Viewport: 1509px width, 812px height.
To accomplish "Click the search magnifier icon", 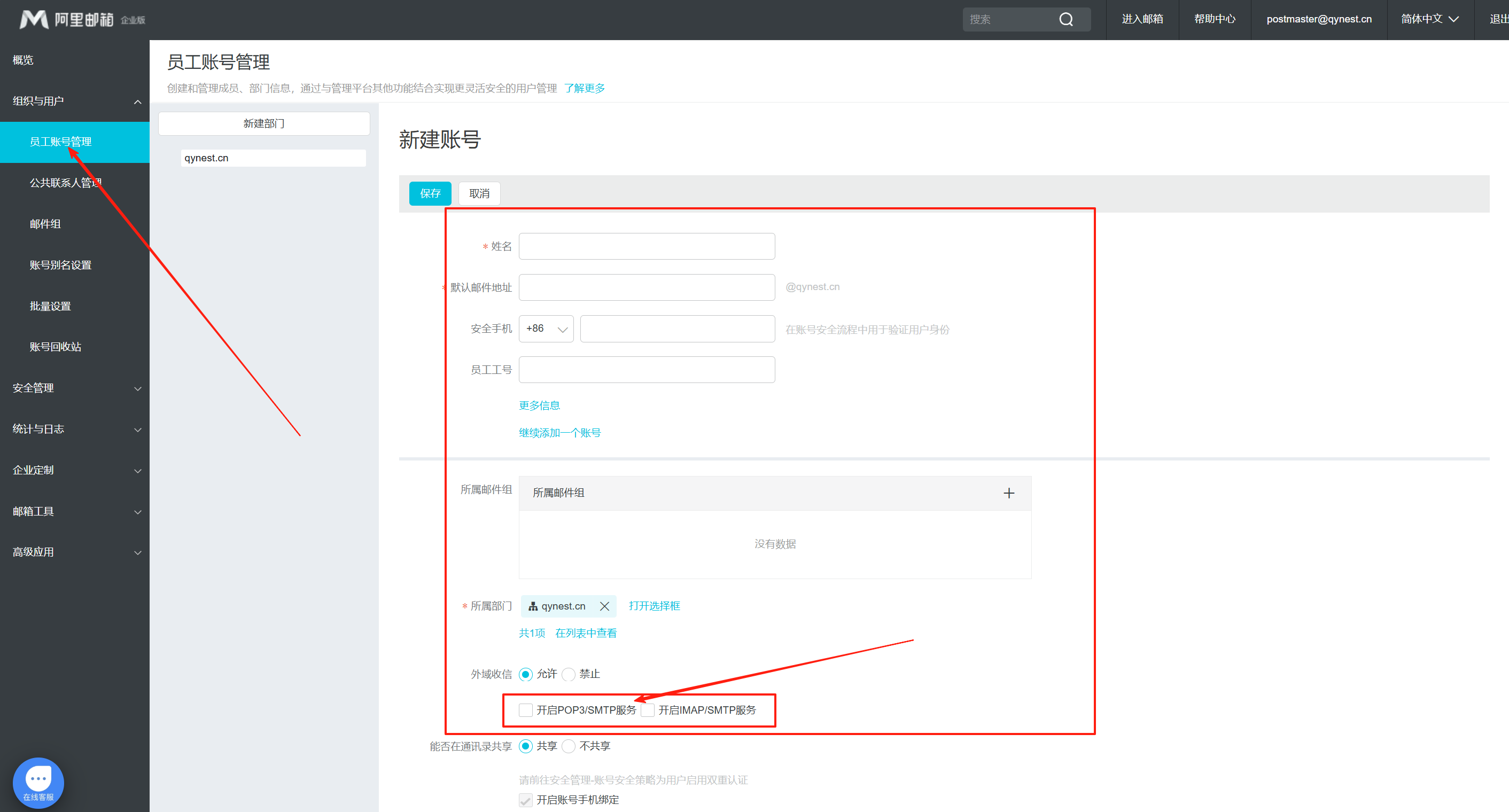I will [x=1065, y=19].
